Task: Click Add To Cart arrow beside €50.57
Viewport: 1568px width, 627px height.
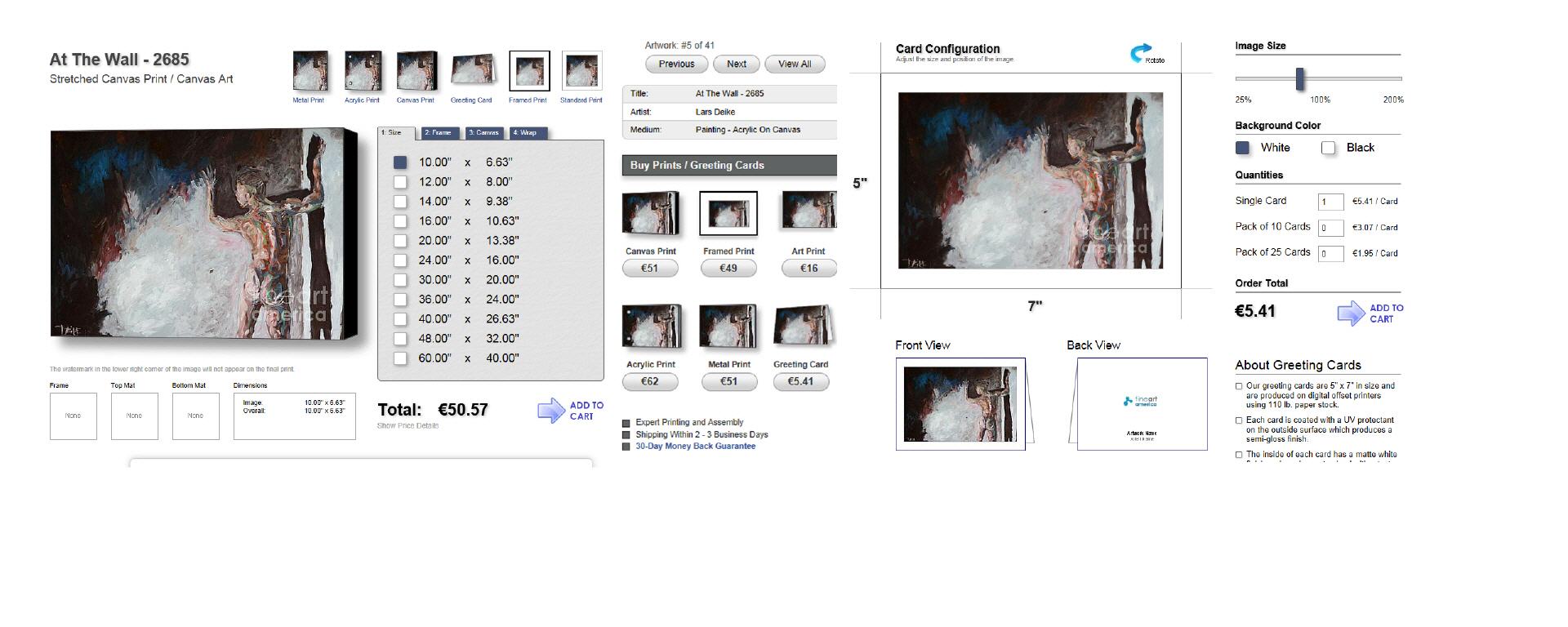Action: [x=552, y=410]
